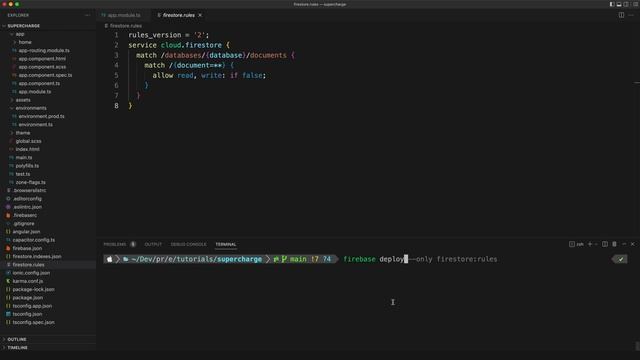
Task: Open .browserslistrc file
Action: 29,190
